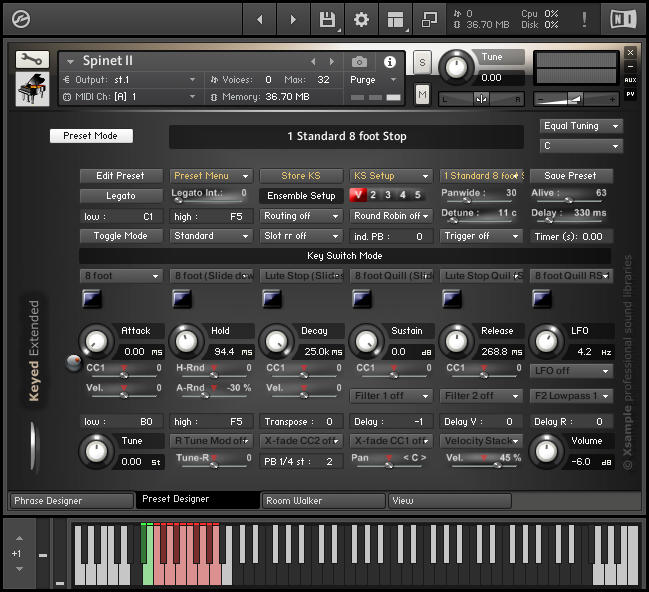649x592 pixels.
Task: Open the Purge menu
Action: (373, 79)
